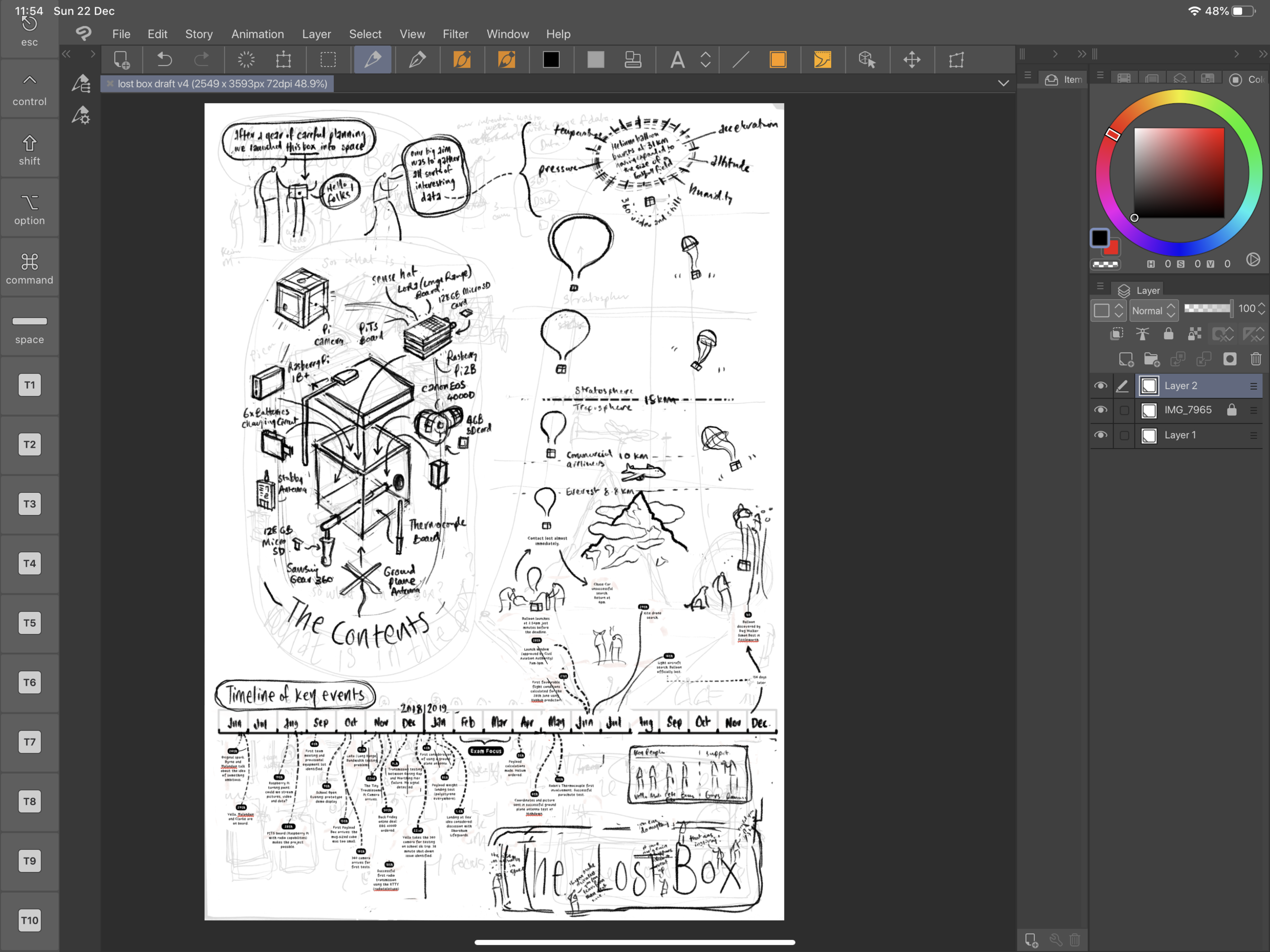Image resolution: width=1270 pixels, height=952 pixels.
Task: Tap the T5 shortcut key
Action: point(29,622)
